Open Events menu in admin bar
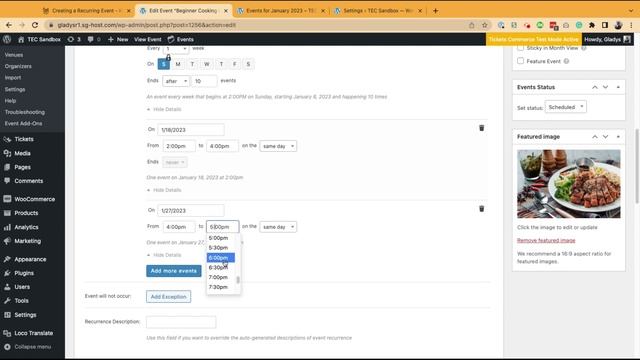The height and width of the screenshot is (360, 640). [x=181, y=39]
